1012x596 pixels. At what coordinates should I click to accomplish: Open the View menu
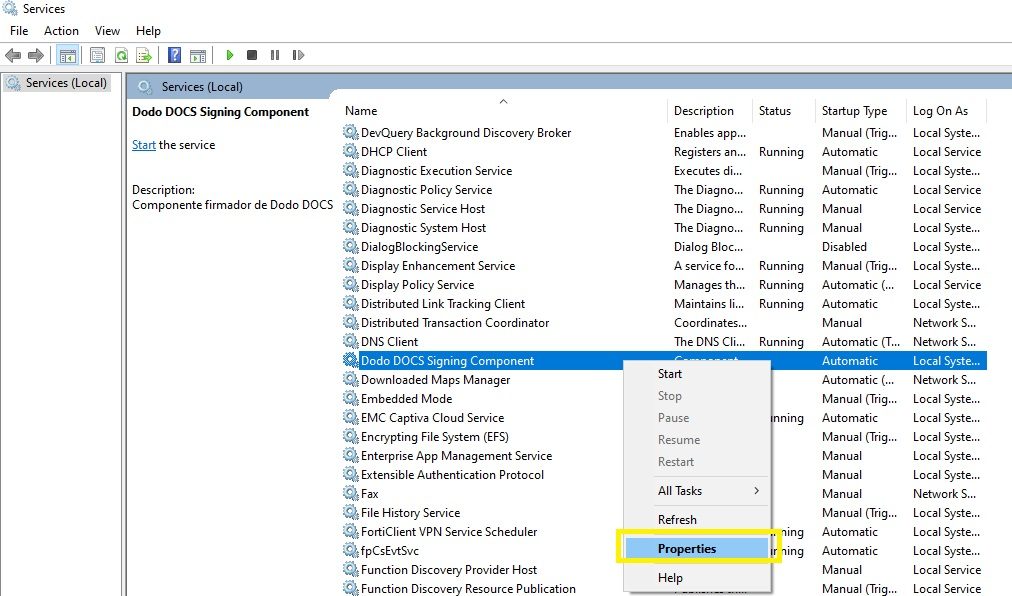(x=107, y=30)
